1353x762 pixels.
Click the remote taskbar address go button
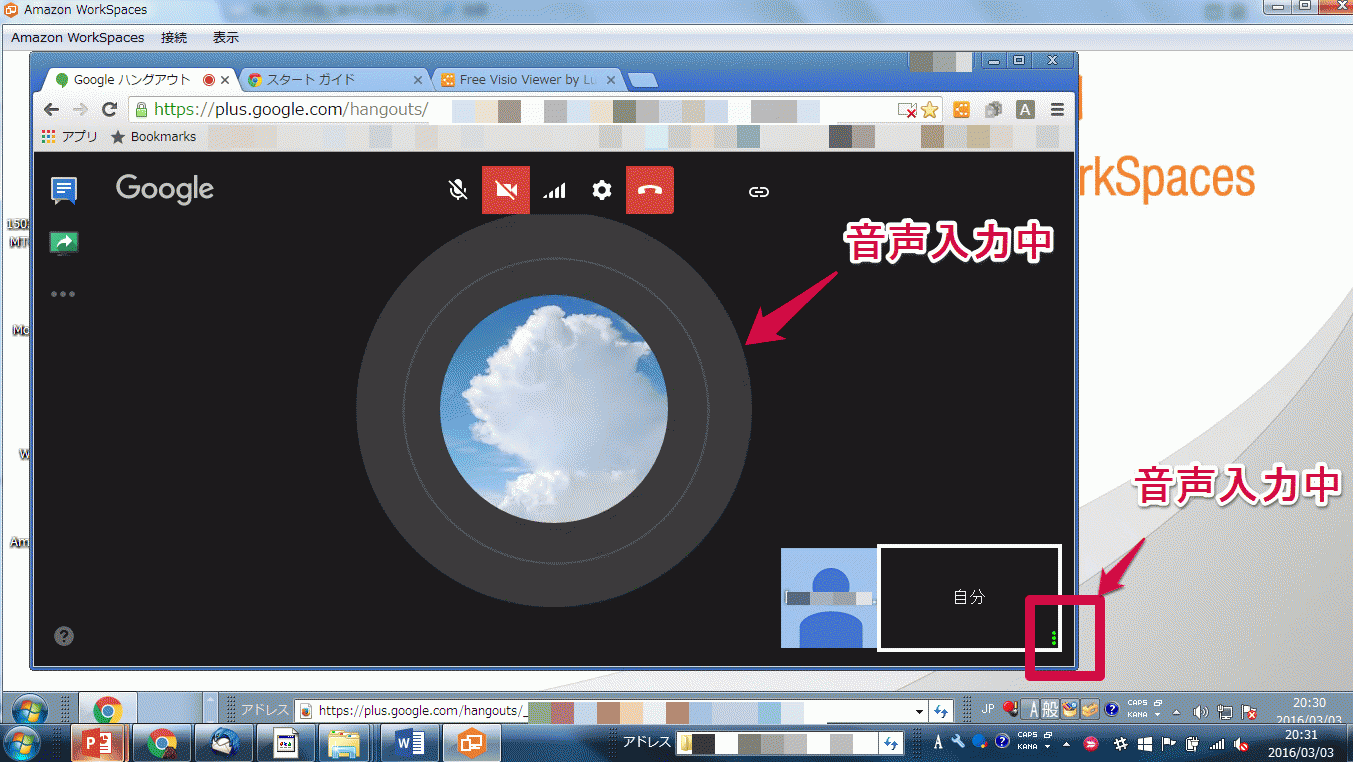click(940, 711)
